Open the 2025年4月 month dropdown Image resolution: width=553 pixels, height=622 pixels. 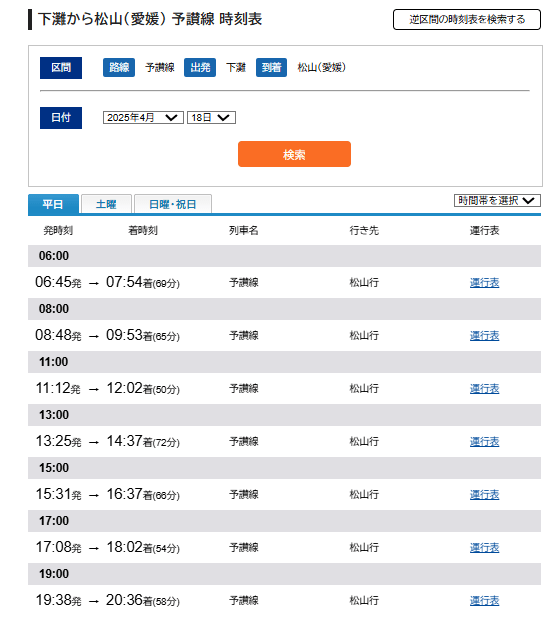(x=143, y=117)
